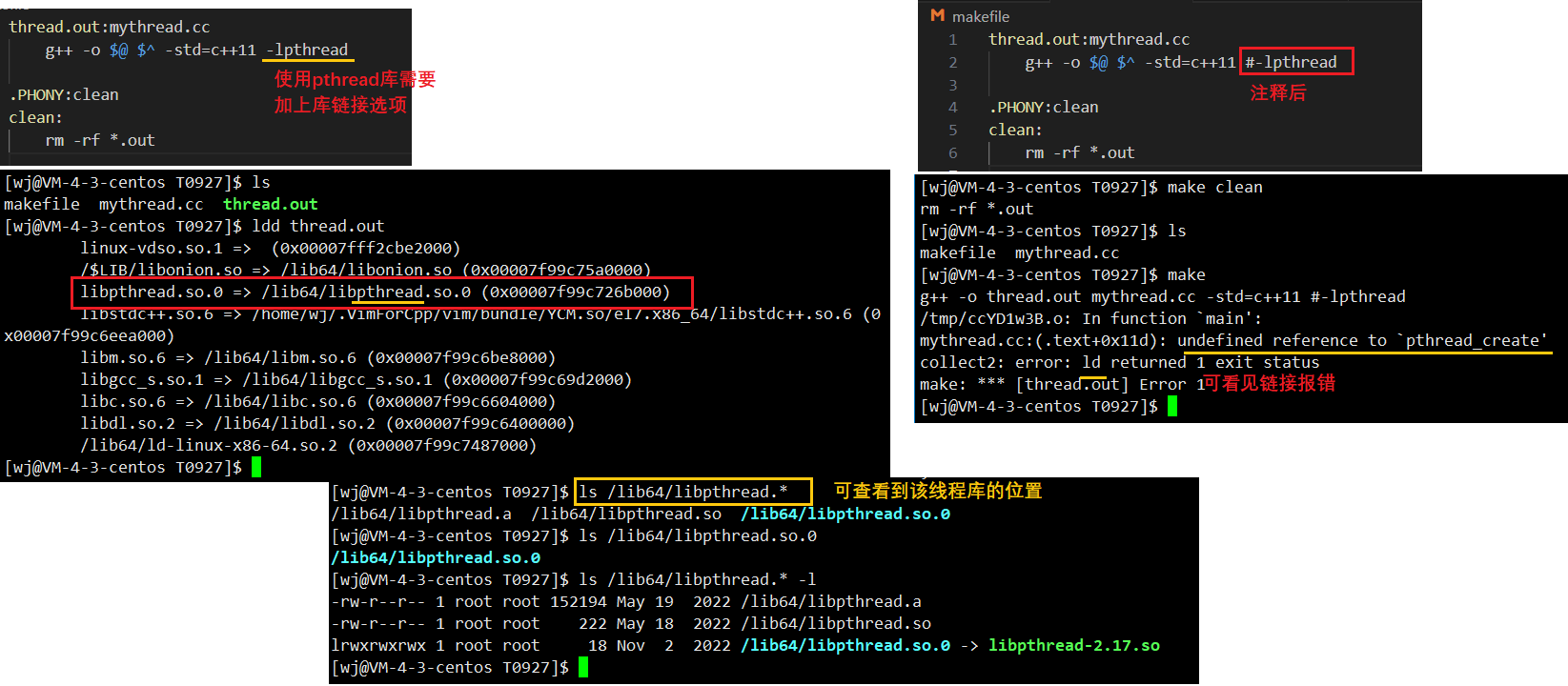Click file size "152194" in long listing
The width and height of the screenshot is (1568, 686).
click(579, 601)
